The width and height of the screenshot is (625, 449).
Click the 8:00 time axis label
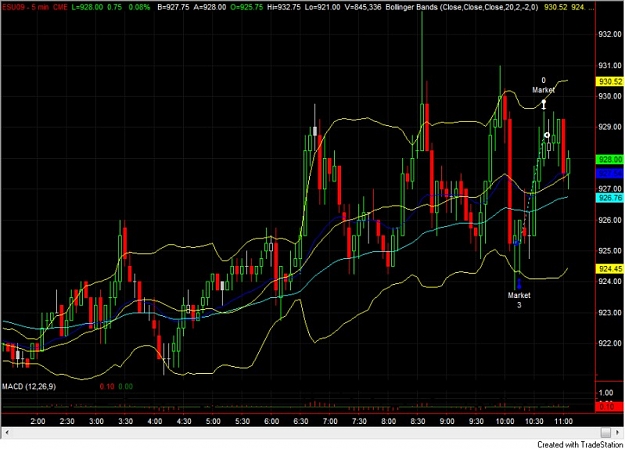click(x=389, y=421)
